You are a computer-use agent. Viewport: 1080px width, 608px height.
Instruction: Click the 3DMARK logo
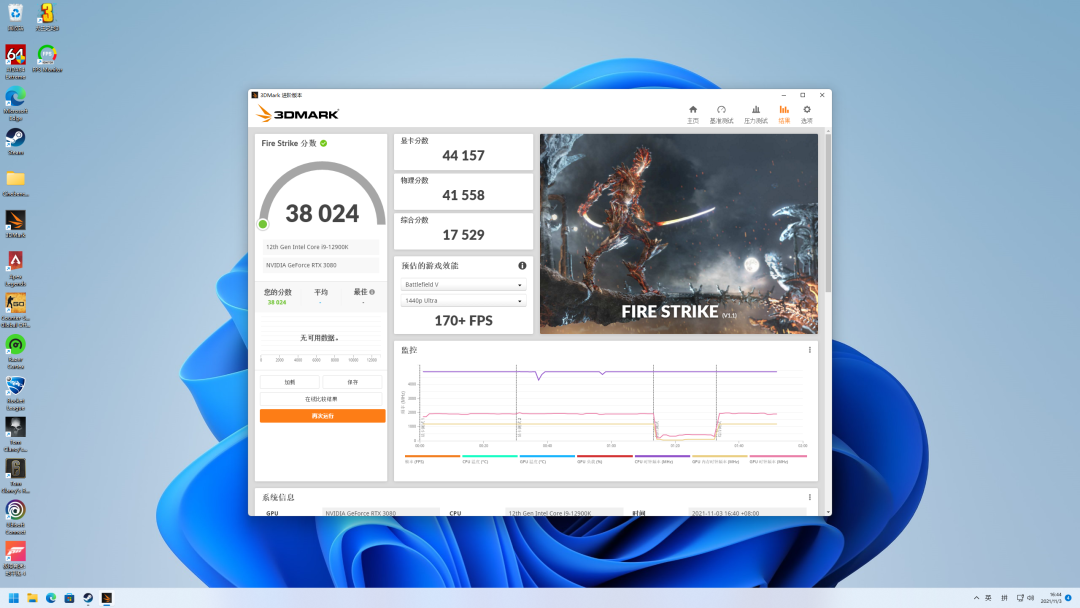[x=298, y=114]
